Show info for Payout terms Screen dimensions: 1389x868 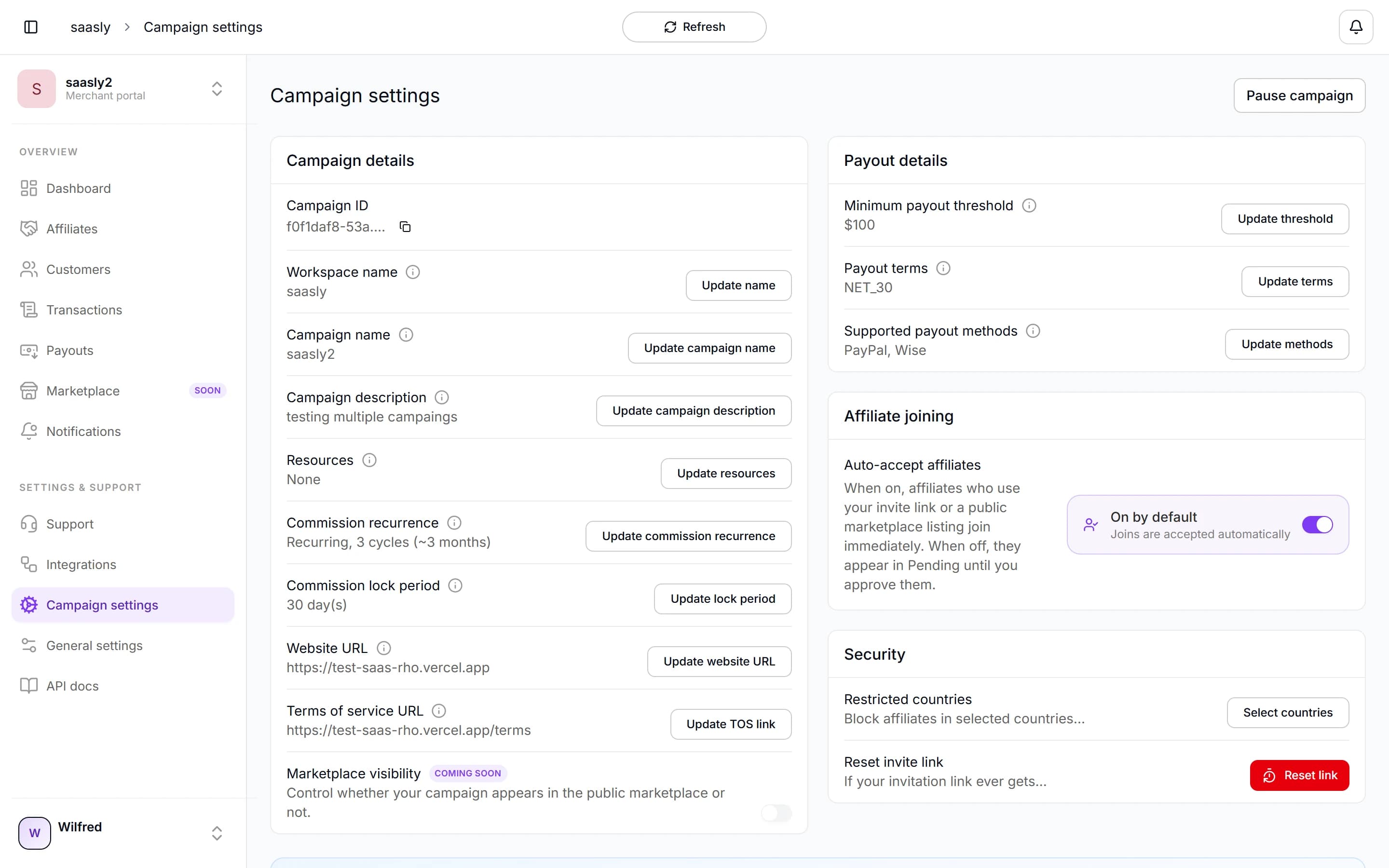pos(943,268)
